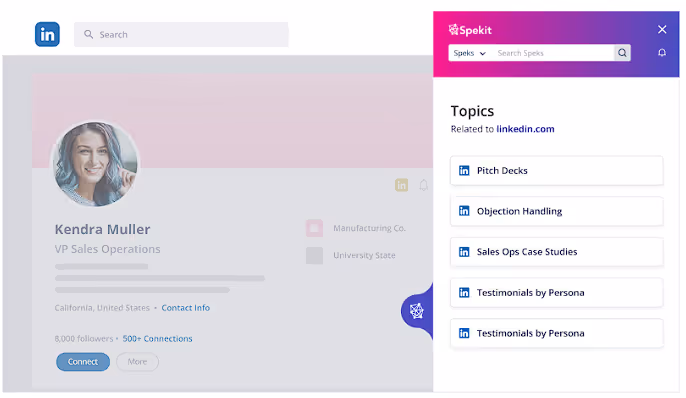Viewport: 686px width, 398px height.
Task: Close the Spekit panel
Action: click(x=662, y=29)
